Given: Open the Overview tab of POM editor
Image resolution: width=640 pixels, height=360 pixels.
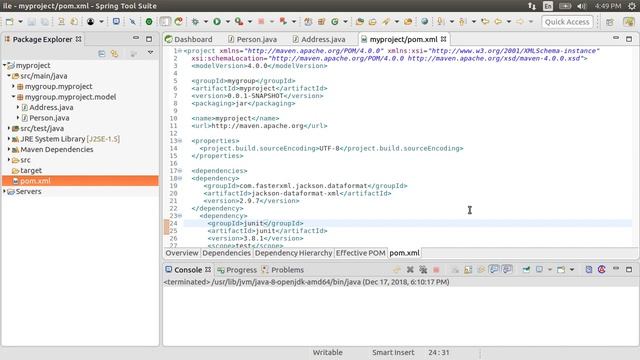Looking at the screenshot, I should 182,253.
